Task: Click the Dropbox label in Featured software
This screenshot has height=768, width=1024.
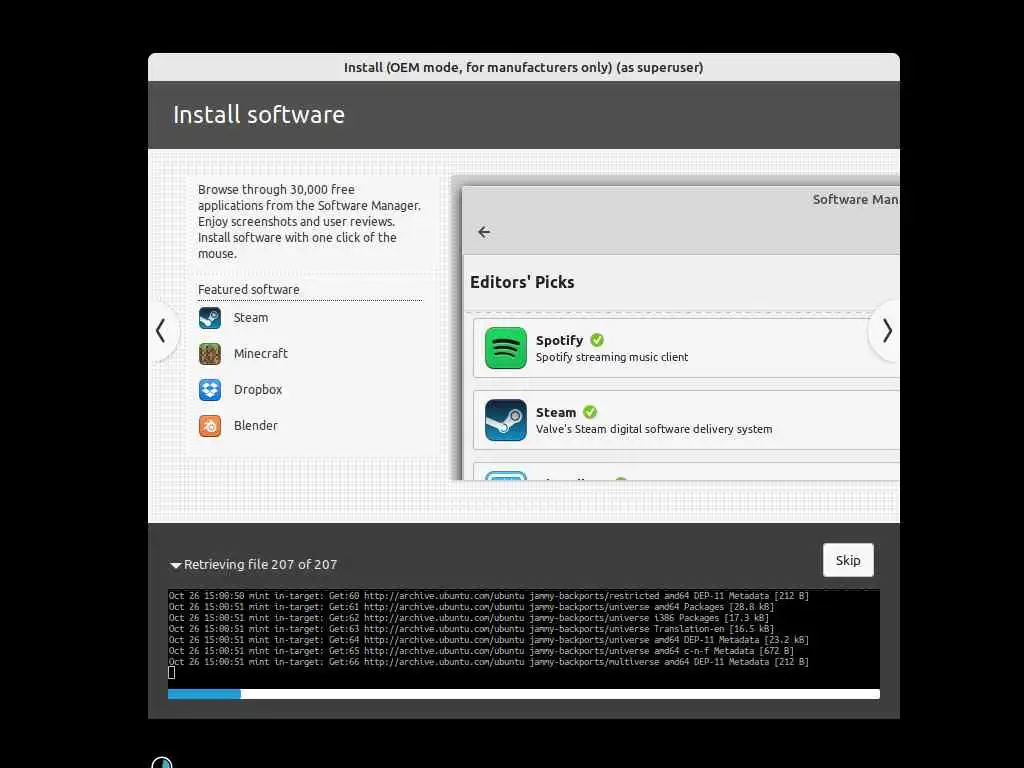Action: click(258, 390)
